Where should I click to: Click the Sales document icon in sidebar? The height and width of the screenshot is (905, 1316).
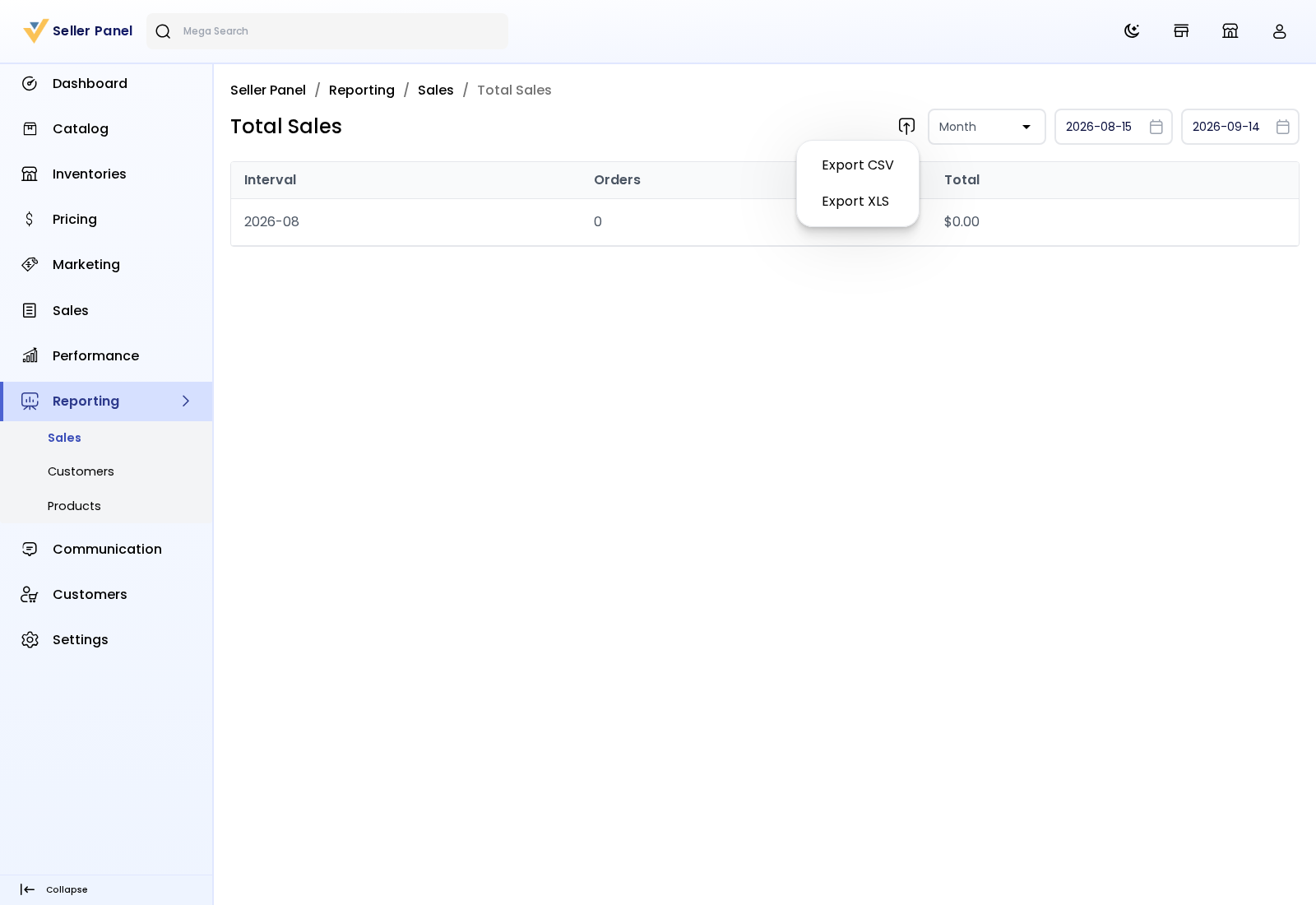(x=30, y=311)
